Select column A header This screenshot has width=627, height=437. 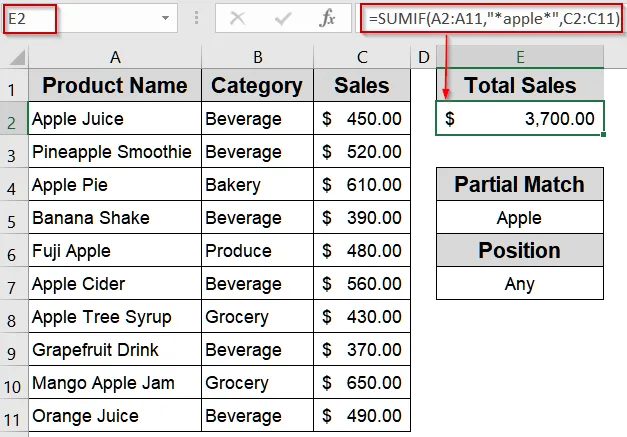tap(115, 57)
